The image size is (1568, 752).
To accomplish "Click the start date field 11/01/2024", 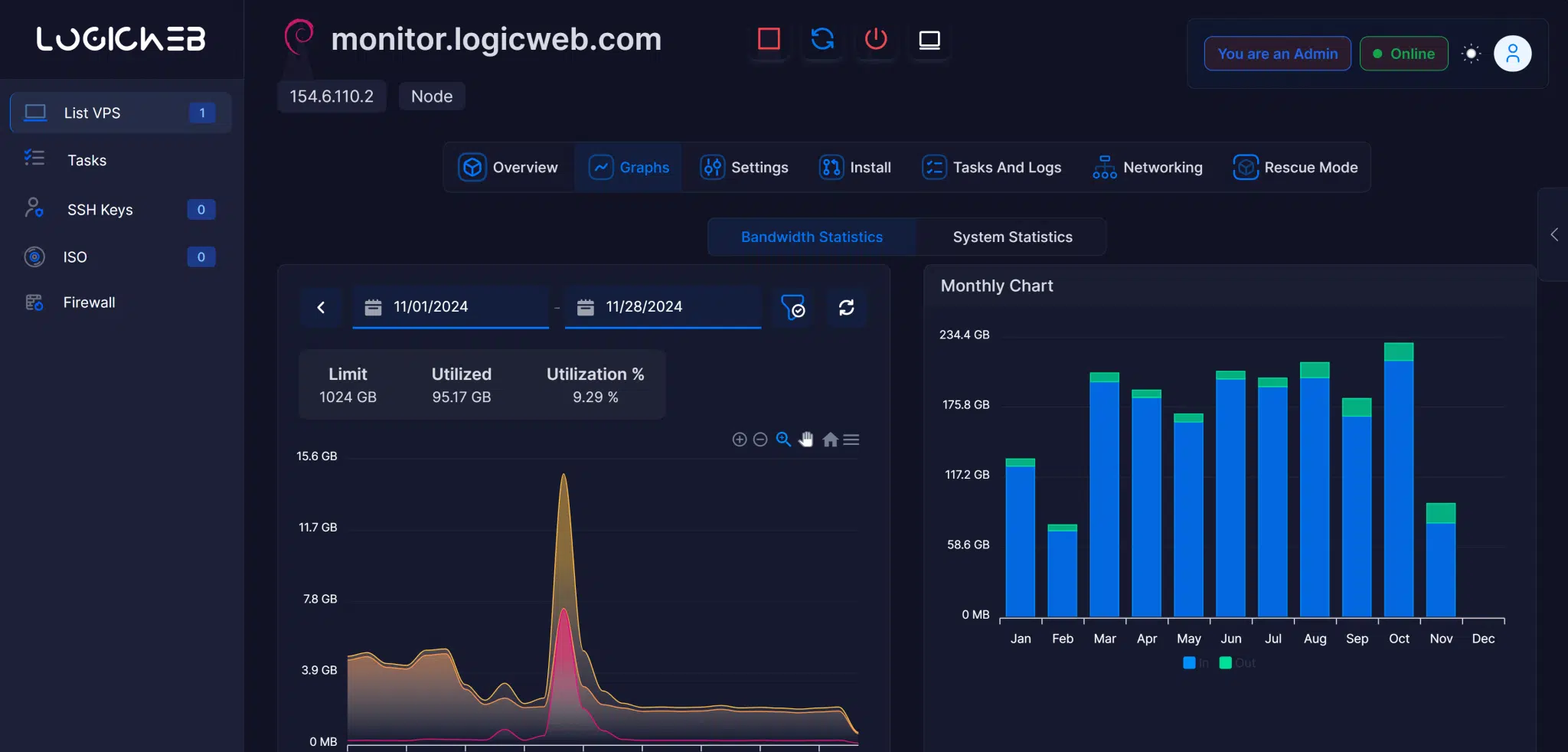I will click(x=451, y=307).
